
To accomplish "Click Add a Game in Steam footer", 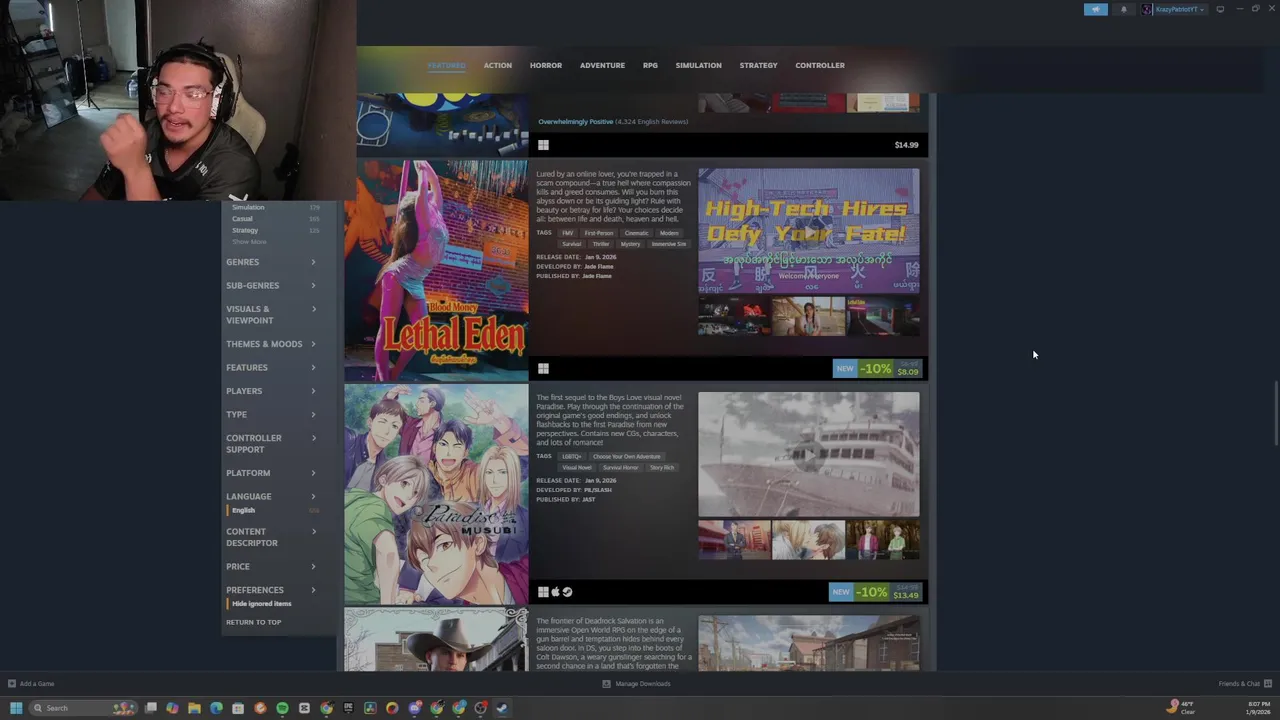I will [x=31, y=684].
